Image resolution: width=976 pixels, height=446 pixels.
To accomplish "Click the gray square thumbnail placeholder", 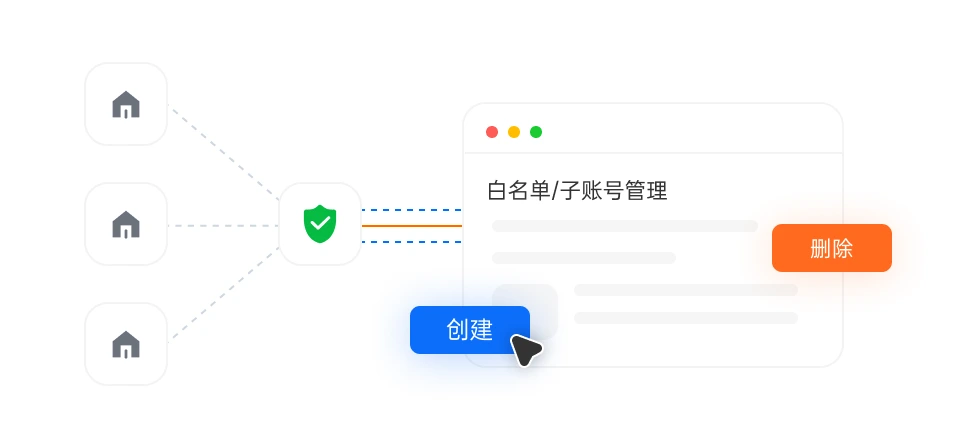I will (525, 312).
